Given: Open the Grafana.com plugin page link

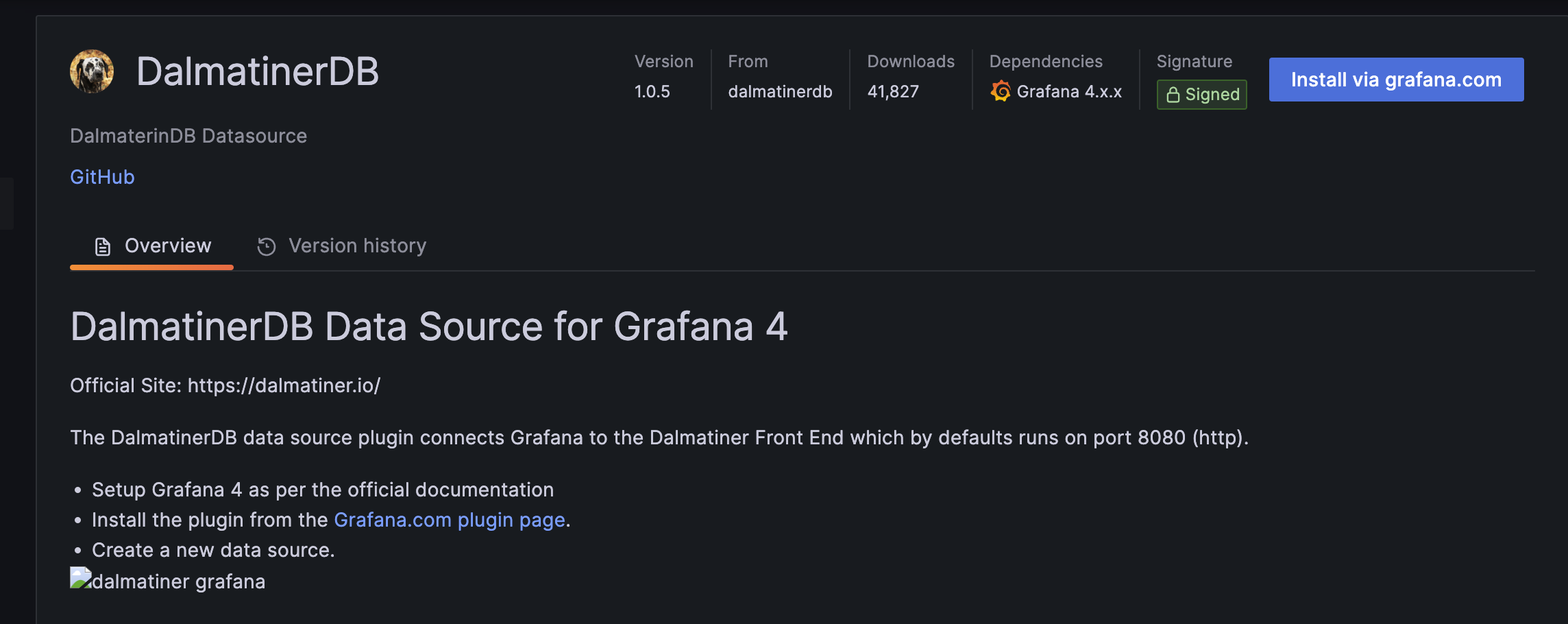Looking at the screenshot, I should (448, 519).
